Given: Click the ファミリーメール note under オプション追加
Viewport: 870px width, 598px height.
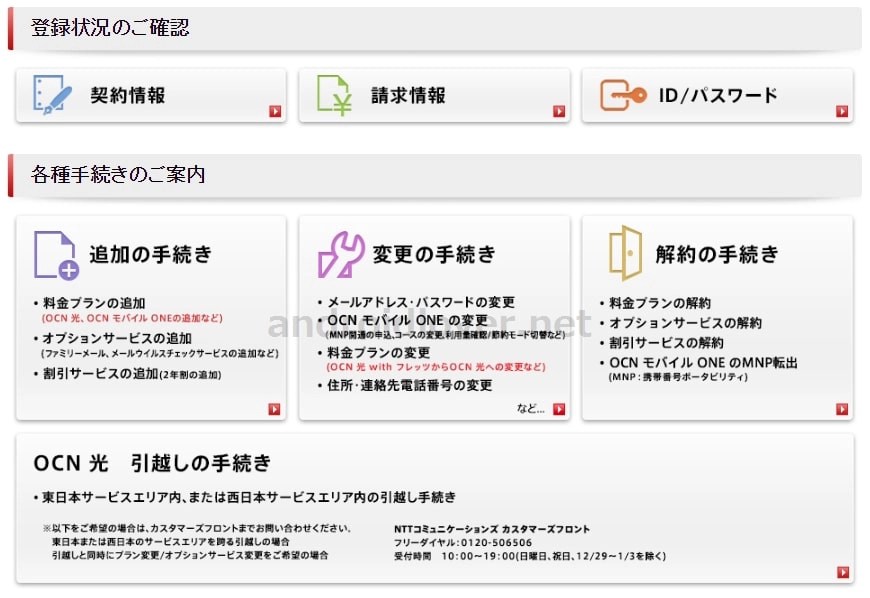Looking at the screenshot, I should (x=160, y=353).
